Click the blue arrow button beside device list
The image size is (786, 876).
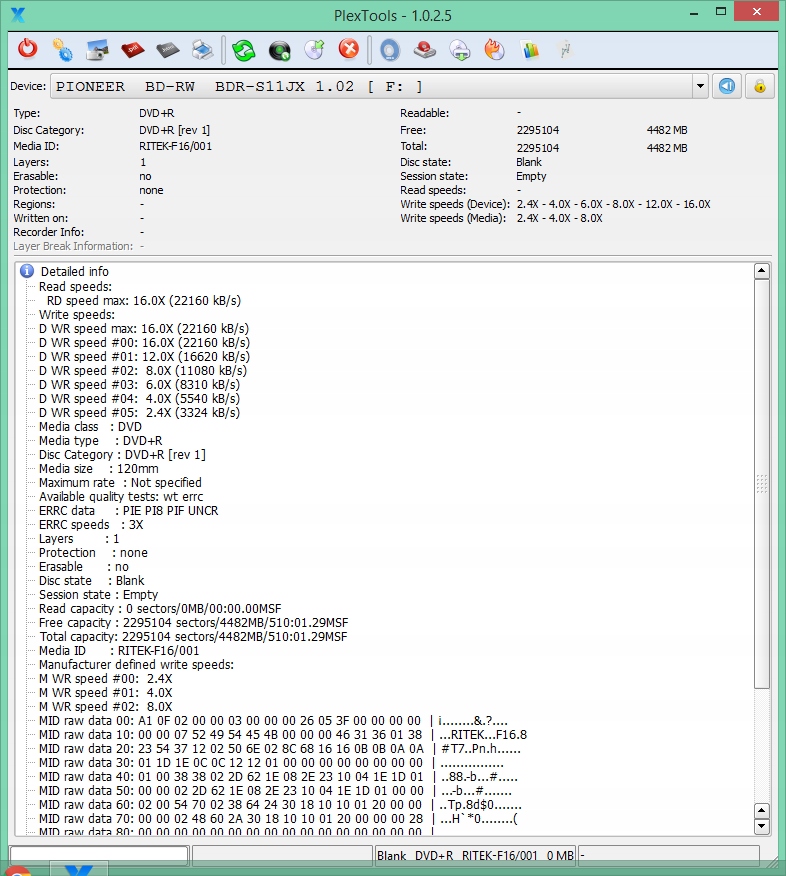(728, 86)
